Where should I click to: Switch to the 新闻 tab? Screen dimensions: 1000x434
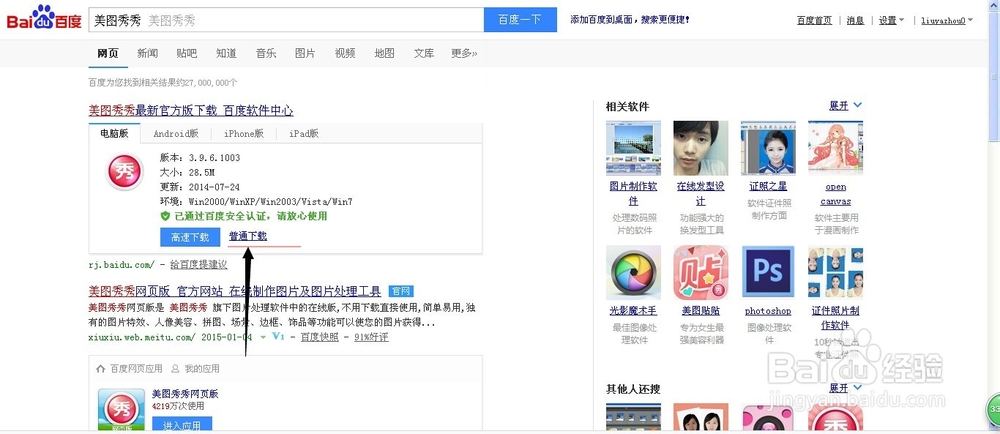[147, 54]
